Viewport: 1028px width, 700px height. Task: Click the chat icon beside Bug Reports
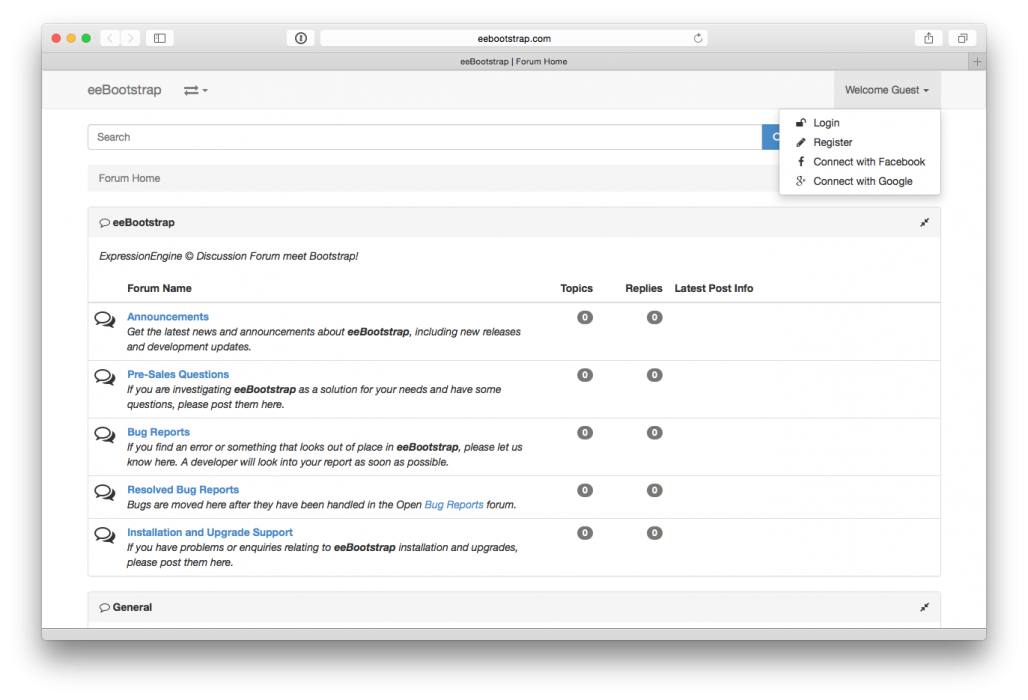tap(105, 435)
